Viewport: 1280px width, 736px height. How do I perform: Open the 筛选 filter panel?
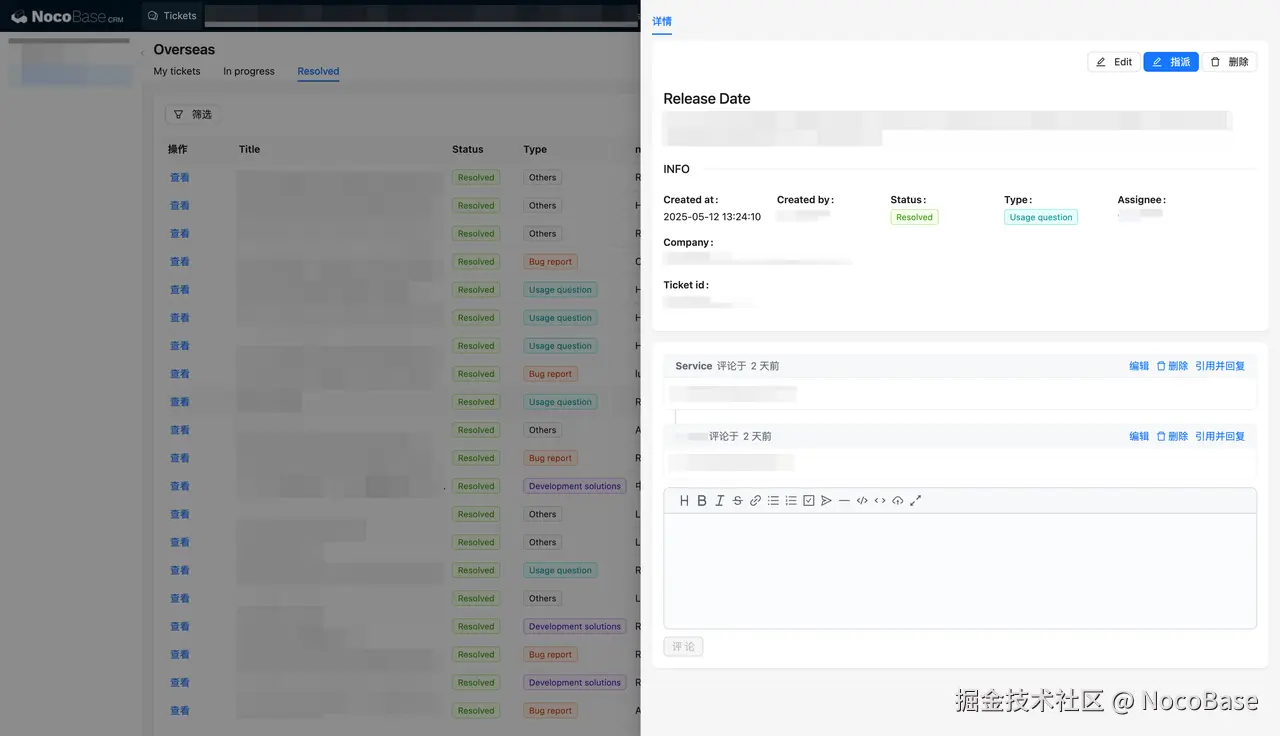[x=192, y=114]
